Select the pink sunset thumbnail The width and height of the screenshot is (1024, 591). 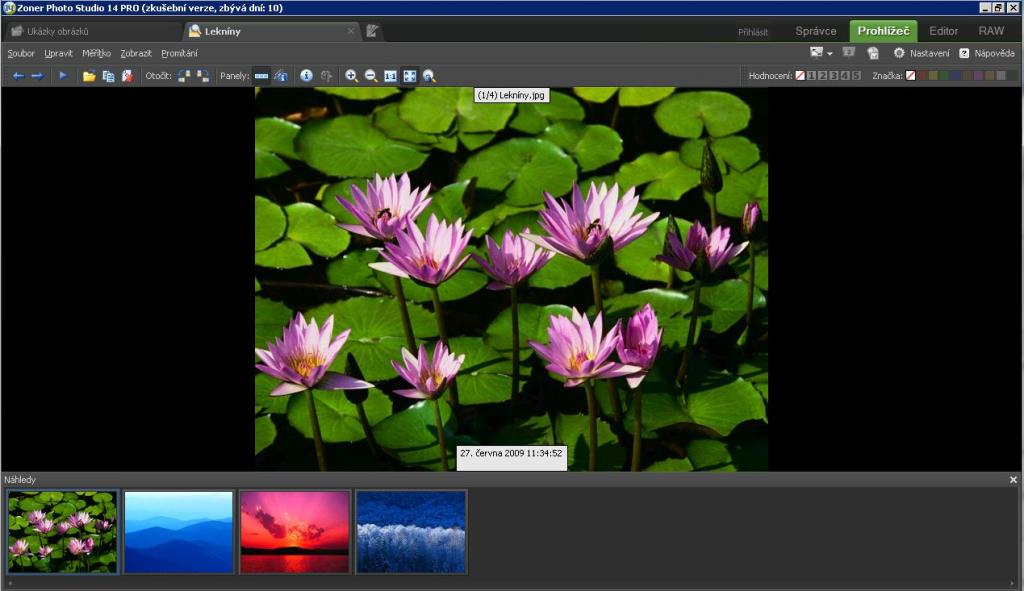pos(295,531)
